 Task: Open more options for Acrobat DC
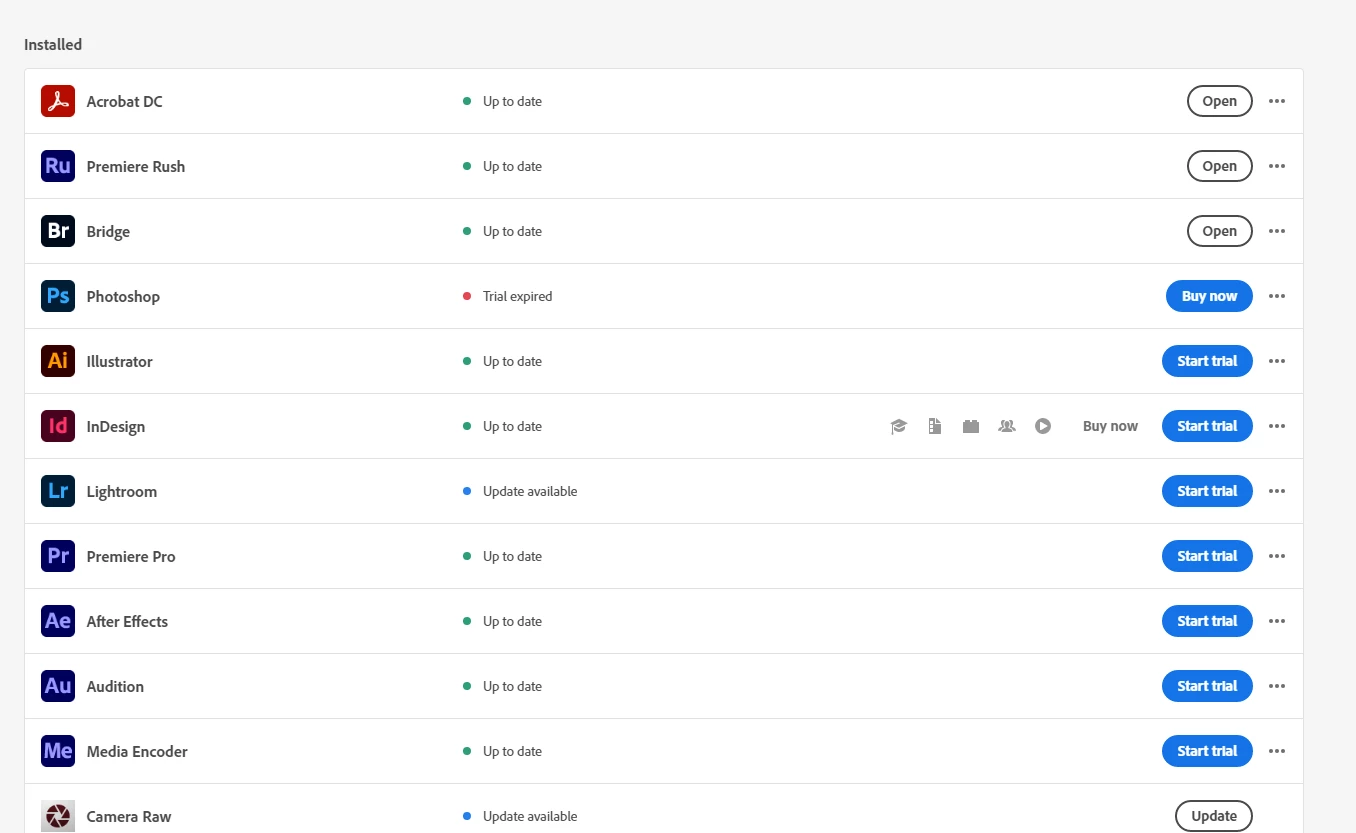pos(1277,101)
